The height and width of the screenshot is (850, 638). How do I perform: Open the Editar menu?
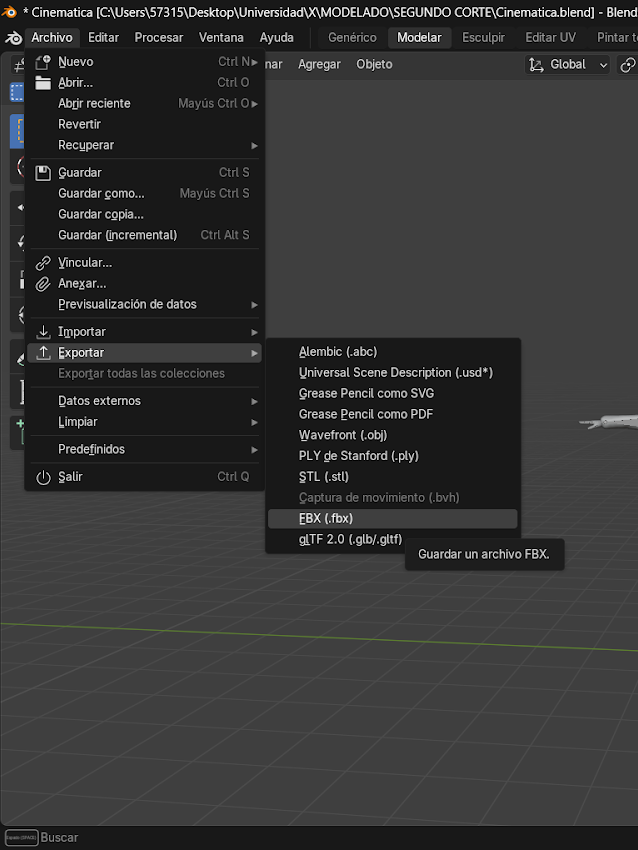point(104,37)
